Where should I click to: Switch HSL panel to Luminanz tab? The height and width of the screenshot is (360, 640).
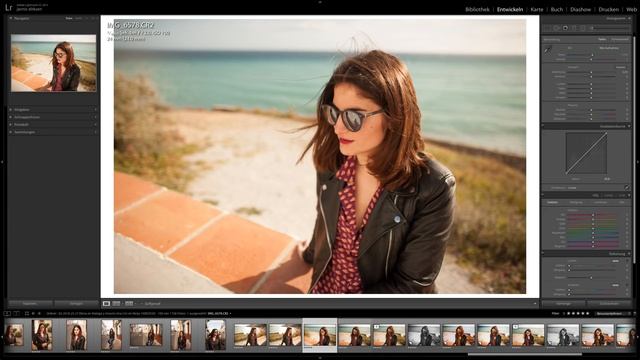tap(600, 202)
